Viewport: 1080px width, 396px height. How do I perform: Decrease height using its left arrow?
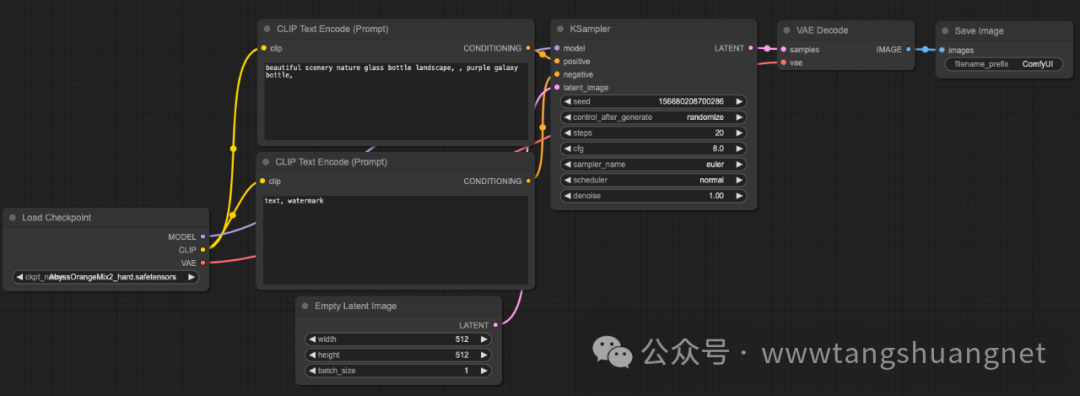(312, 355)
